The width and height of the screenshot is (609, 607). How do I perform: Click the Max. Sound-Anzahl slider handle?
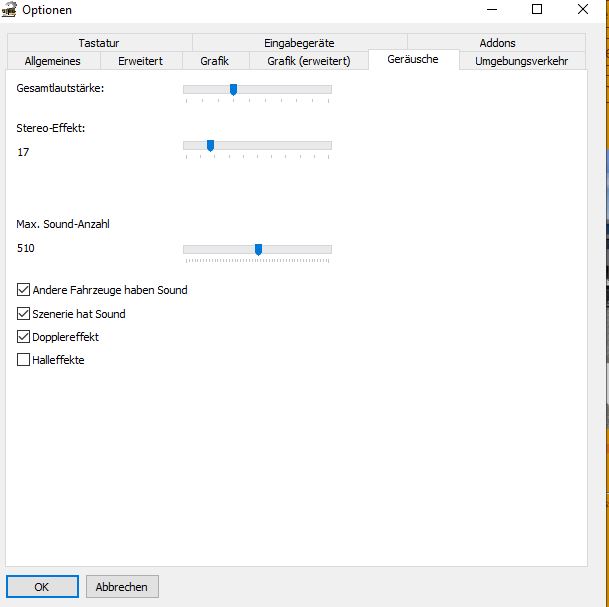click(258, 249)
